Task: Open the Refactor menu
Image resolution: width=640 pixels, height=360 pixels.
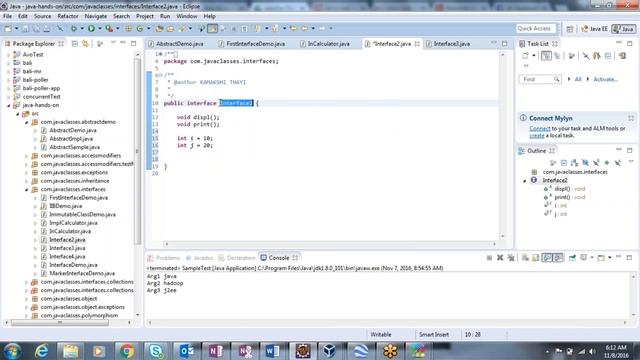Action: (67, 16)
